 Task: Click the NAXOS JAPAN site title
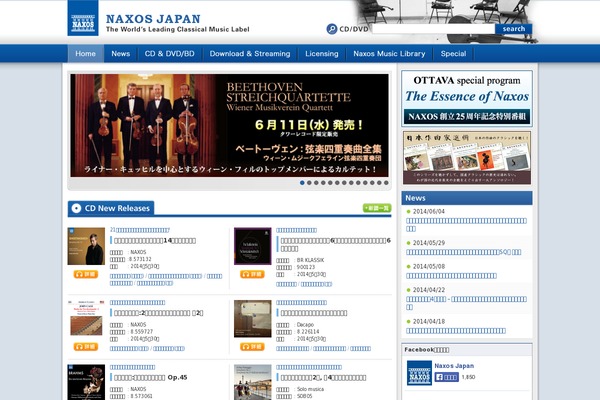[153, 19]
